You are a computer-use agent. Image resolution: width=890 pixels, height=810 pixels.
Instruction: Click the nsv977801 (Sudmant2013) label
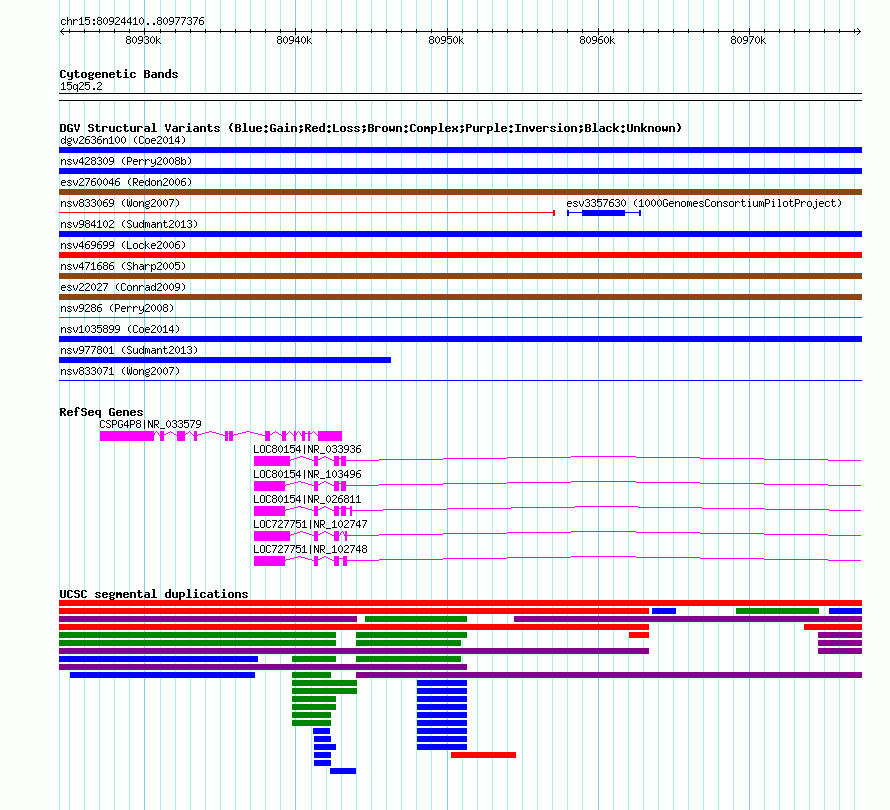click(129, 350)
